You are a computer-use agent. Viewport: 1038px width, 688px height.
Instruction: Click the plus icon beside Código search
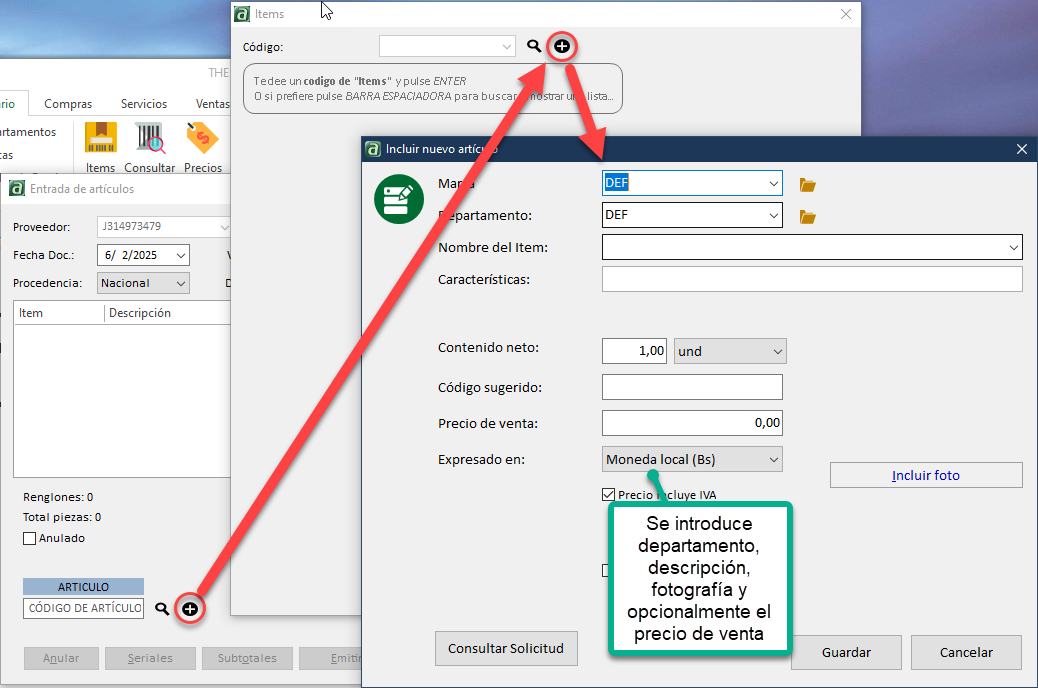pos(562,46)
